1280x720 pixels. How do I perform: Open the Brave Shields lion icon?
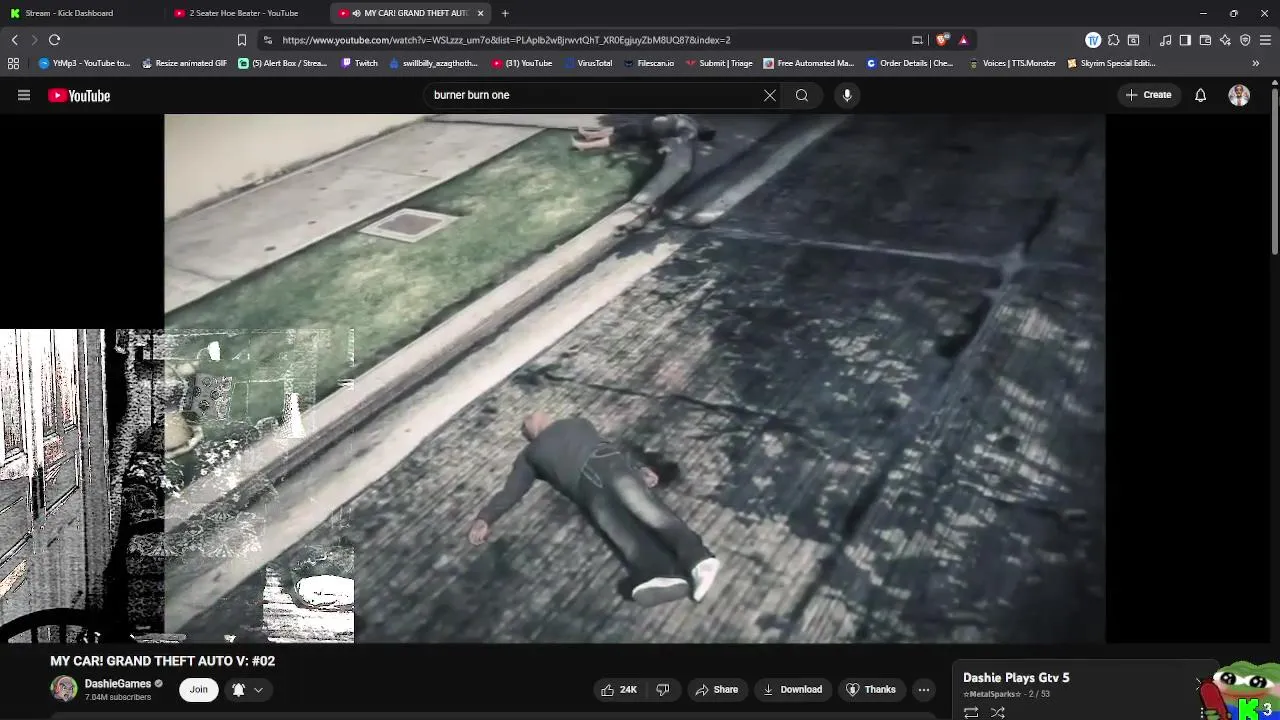coord(943,40)
